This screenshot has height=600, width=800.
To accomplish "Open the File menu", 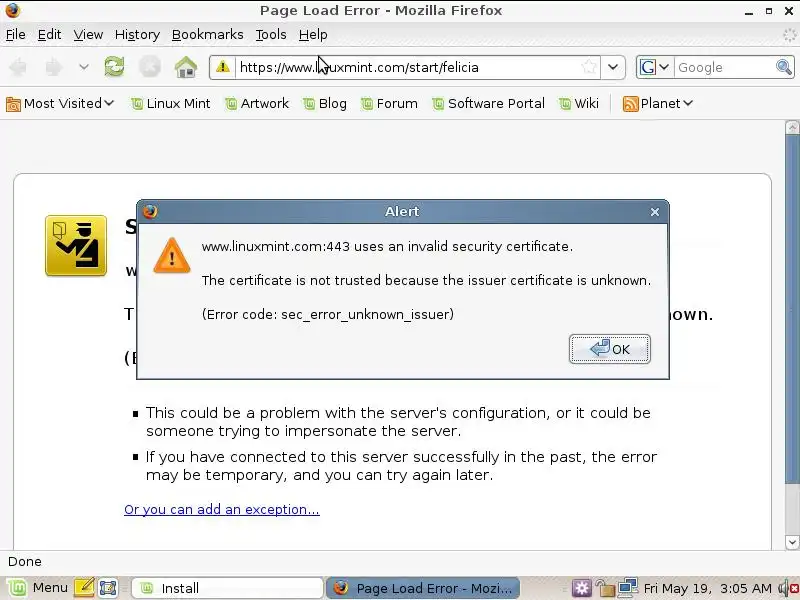I will 15,35.
